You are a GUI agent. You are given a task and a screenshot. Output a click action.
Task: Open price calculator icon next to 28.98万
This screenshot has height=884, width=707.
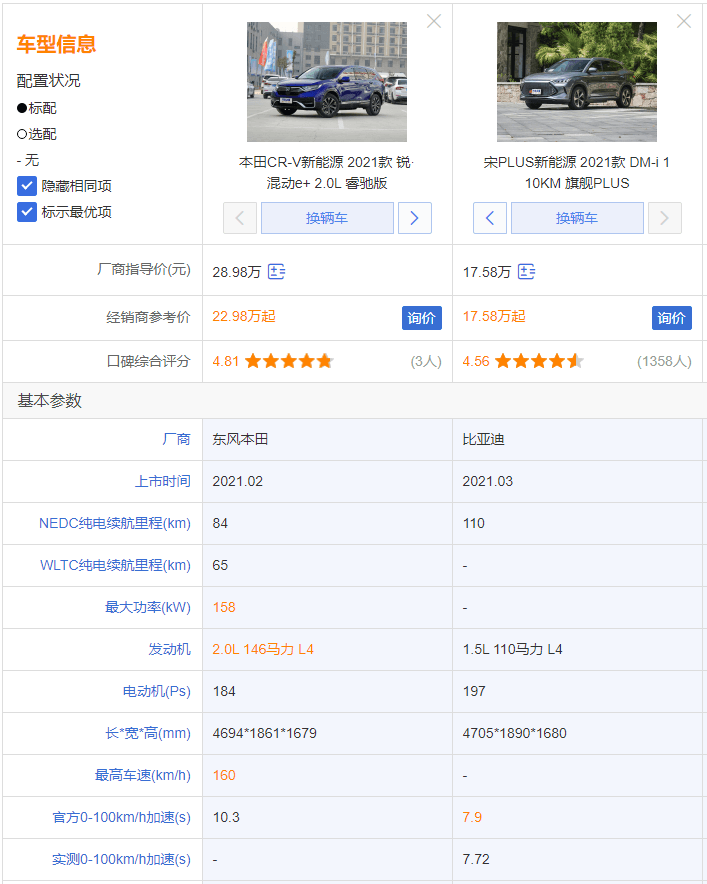276,272
